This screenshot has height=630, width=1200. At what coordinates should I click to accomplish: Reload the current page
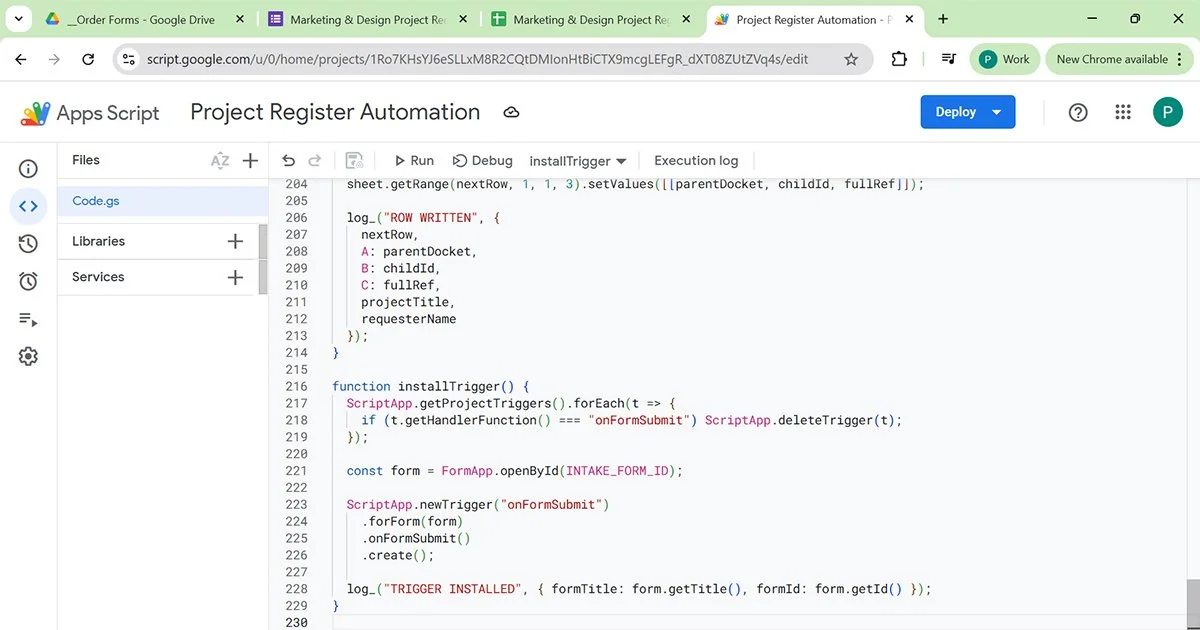88,59
